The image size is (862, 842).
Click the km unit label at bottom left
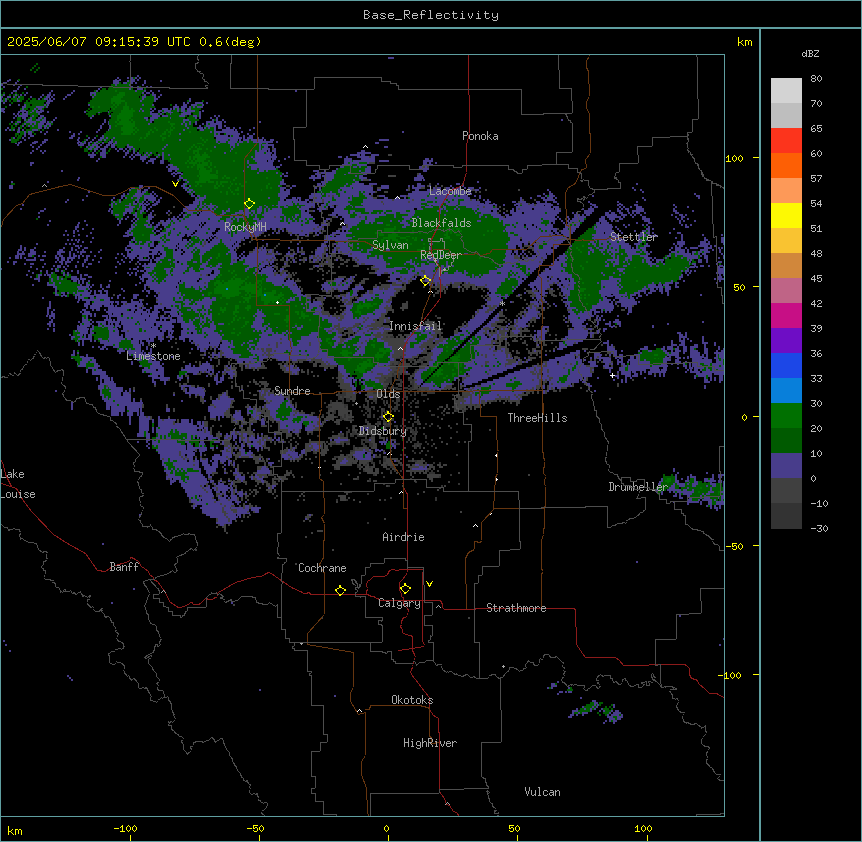(x=15, y=831)
